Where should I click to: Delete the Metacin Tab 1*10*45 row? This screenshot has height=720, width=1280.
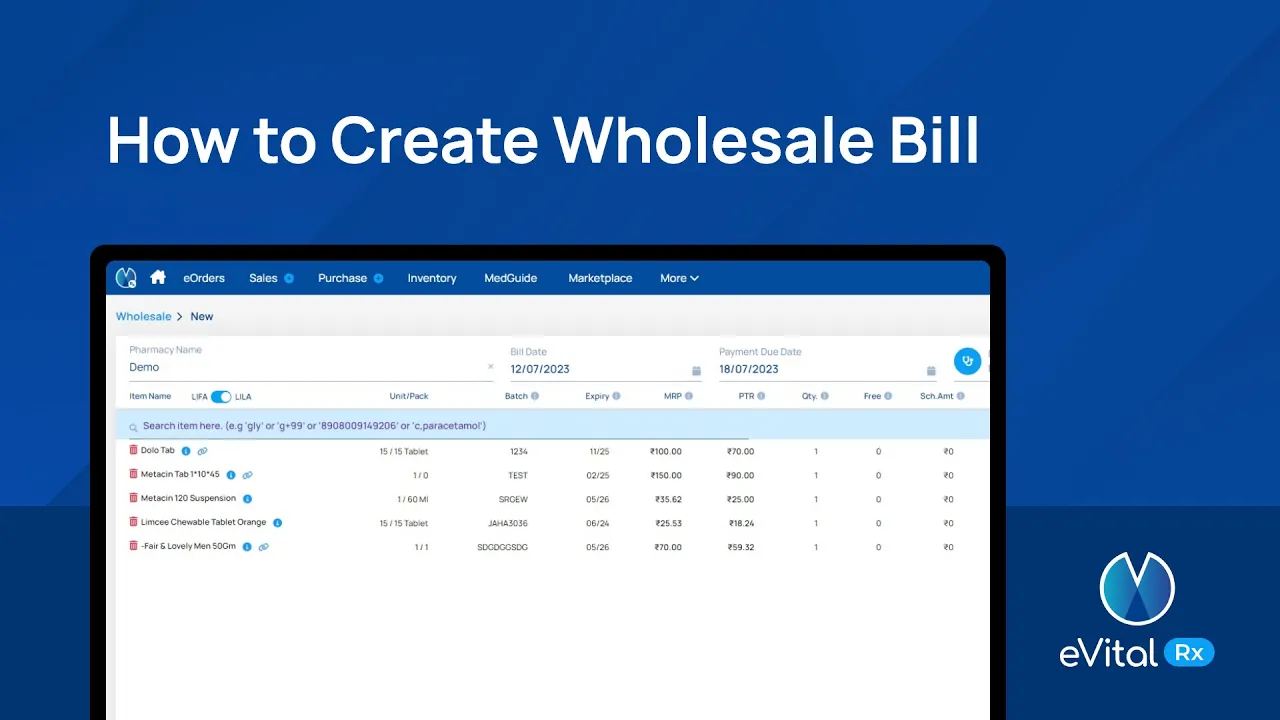133,474
